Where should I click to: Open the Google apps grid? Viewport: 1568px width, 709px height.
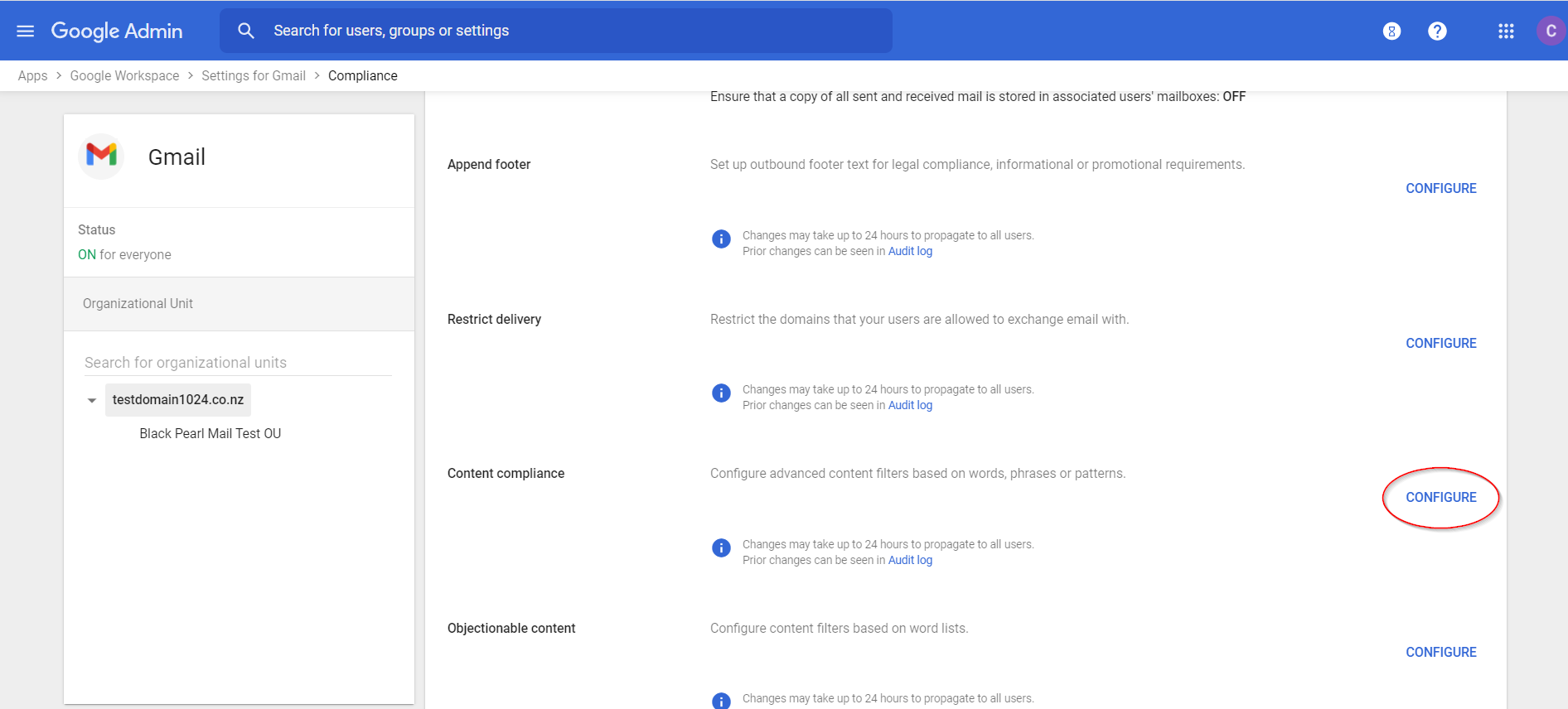point(1506,31)
